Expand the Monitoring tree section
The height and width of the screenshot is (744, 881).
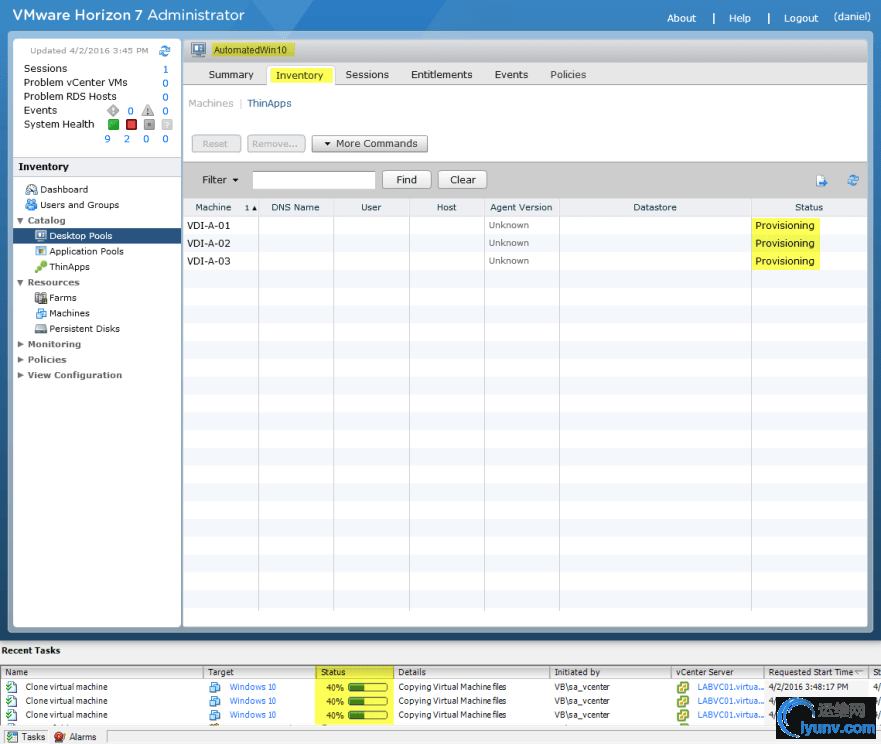(20, 344)
